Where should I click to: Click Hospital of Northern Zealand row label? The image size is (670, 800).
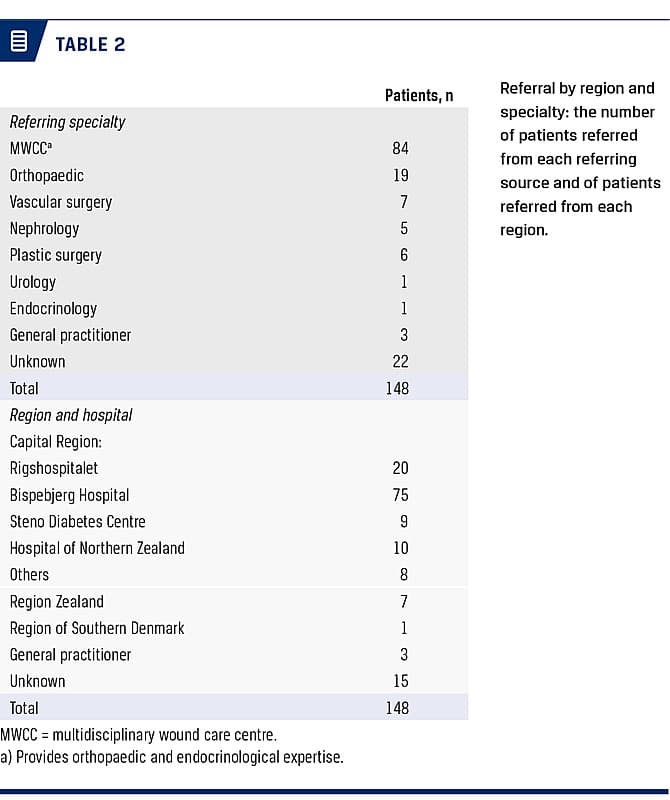(x=97, y=548)
